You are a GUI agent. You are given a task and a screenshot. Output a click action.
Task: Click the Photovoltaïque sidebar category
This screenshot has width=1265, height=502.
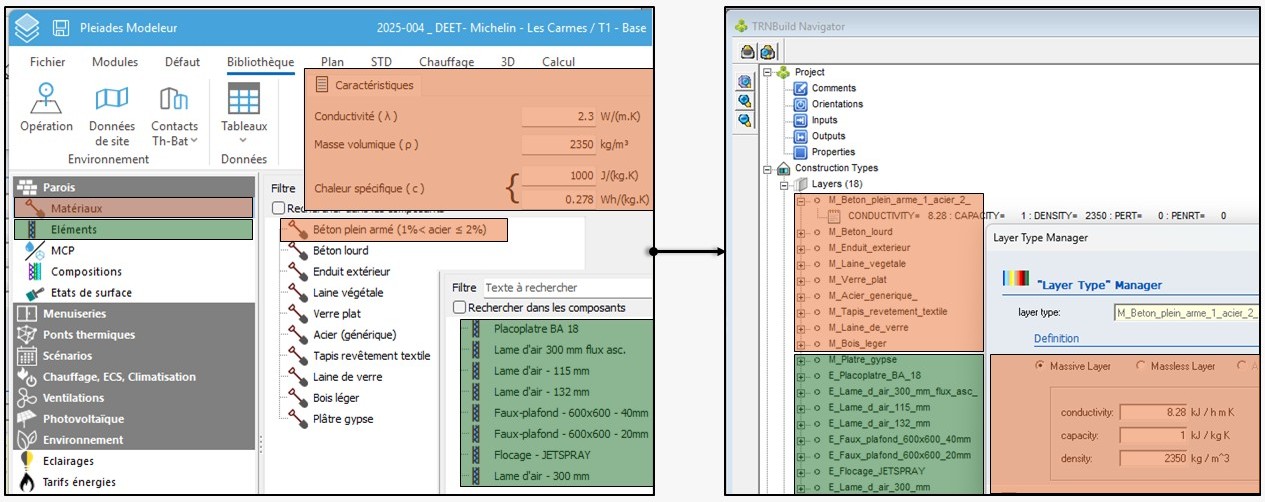[x=83, y=419]
